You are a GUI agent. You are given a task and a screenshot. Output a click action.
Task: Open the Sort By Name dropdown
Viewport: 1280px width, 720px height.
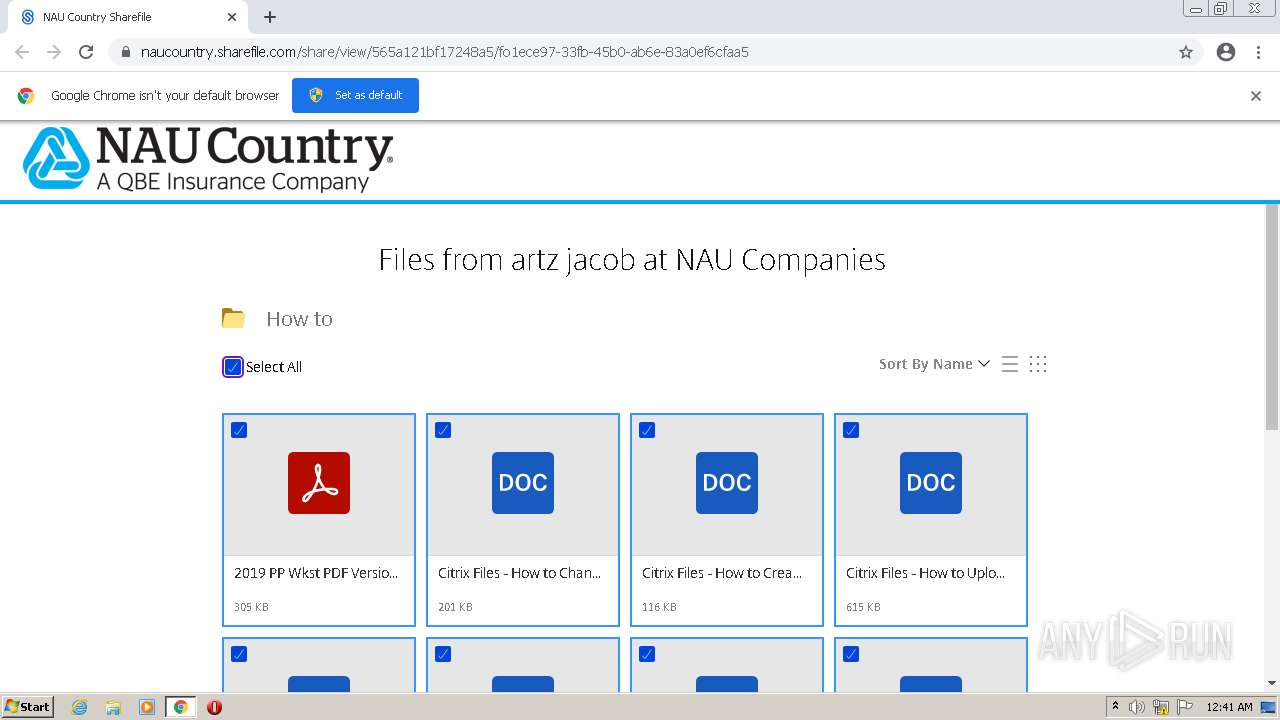(934, 364)
